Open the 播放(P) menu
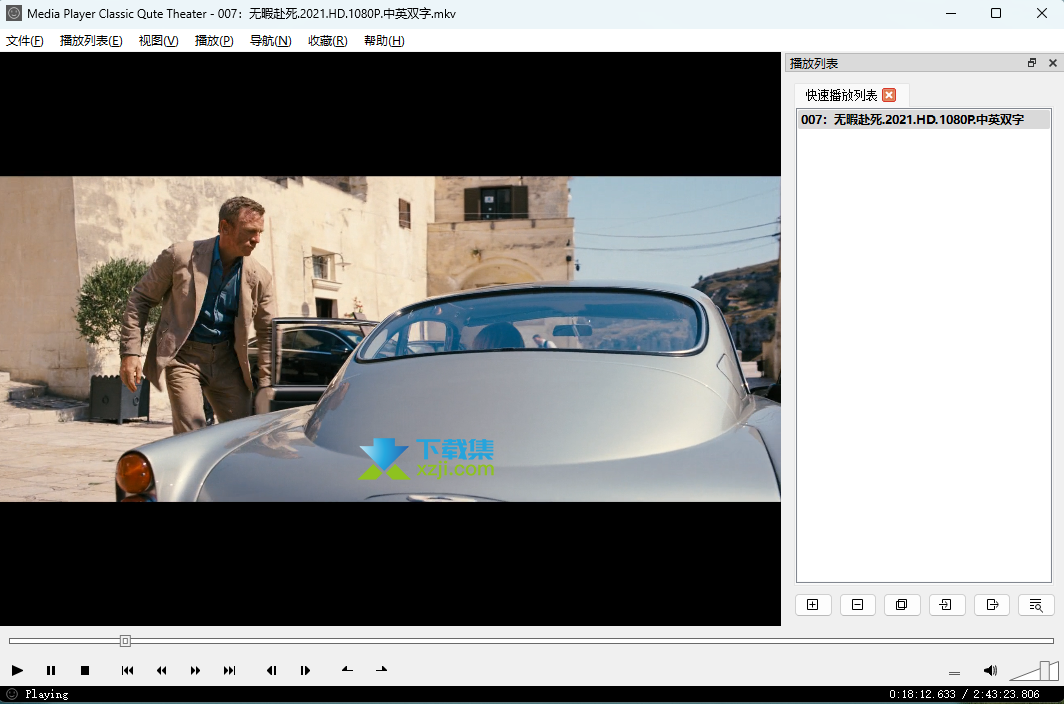This screenshot has height=704, width=1064. click(214, 41)
